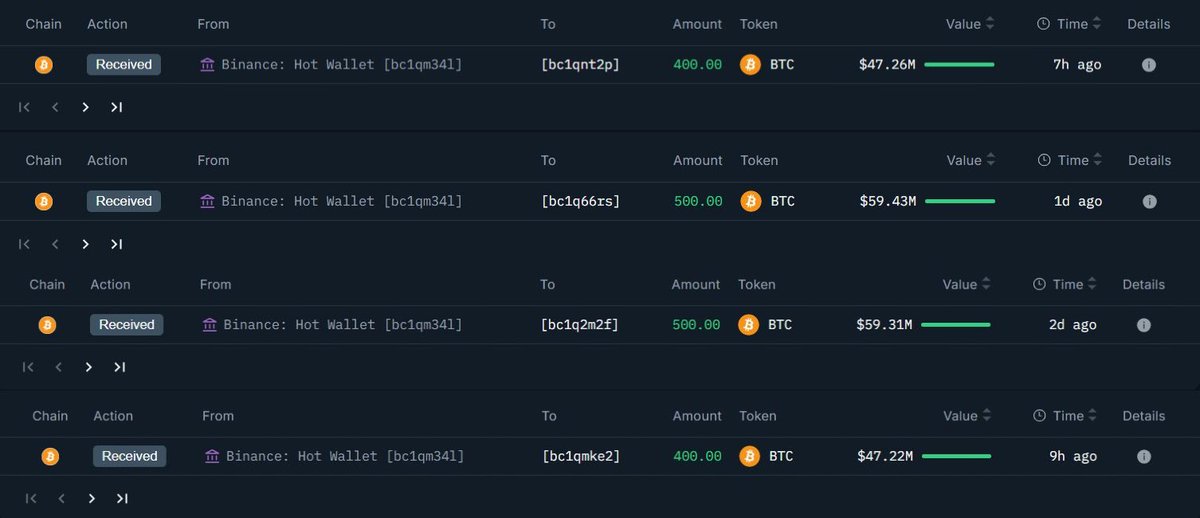Click the green value bar next to $59.31M
Screen dimensions: 1200x518
click(956, 325)
